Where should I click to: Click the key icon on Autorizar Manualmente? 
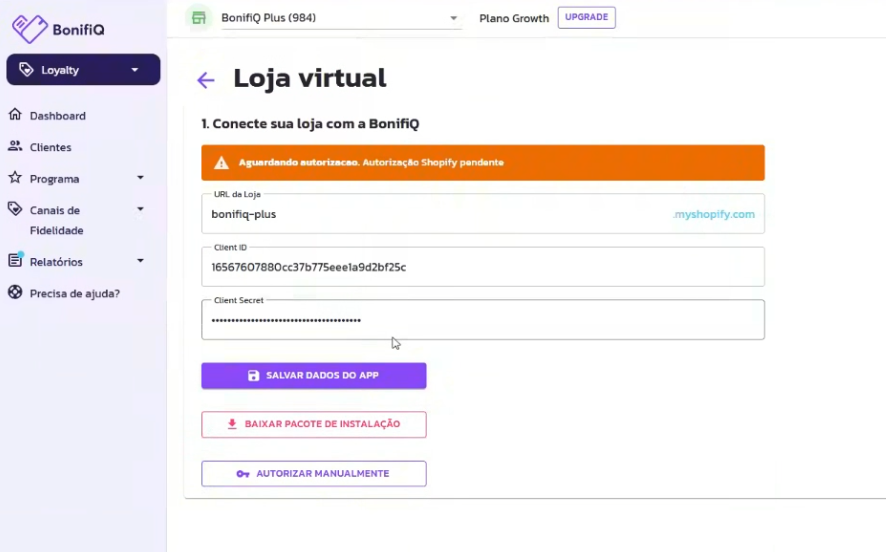[243, 473]
